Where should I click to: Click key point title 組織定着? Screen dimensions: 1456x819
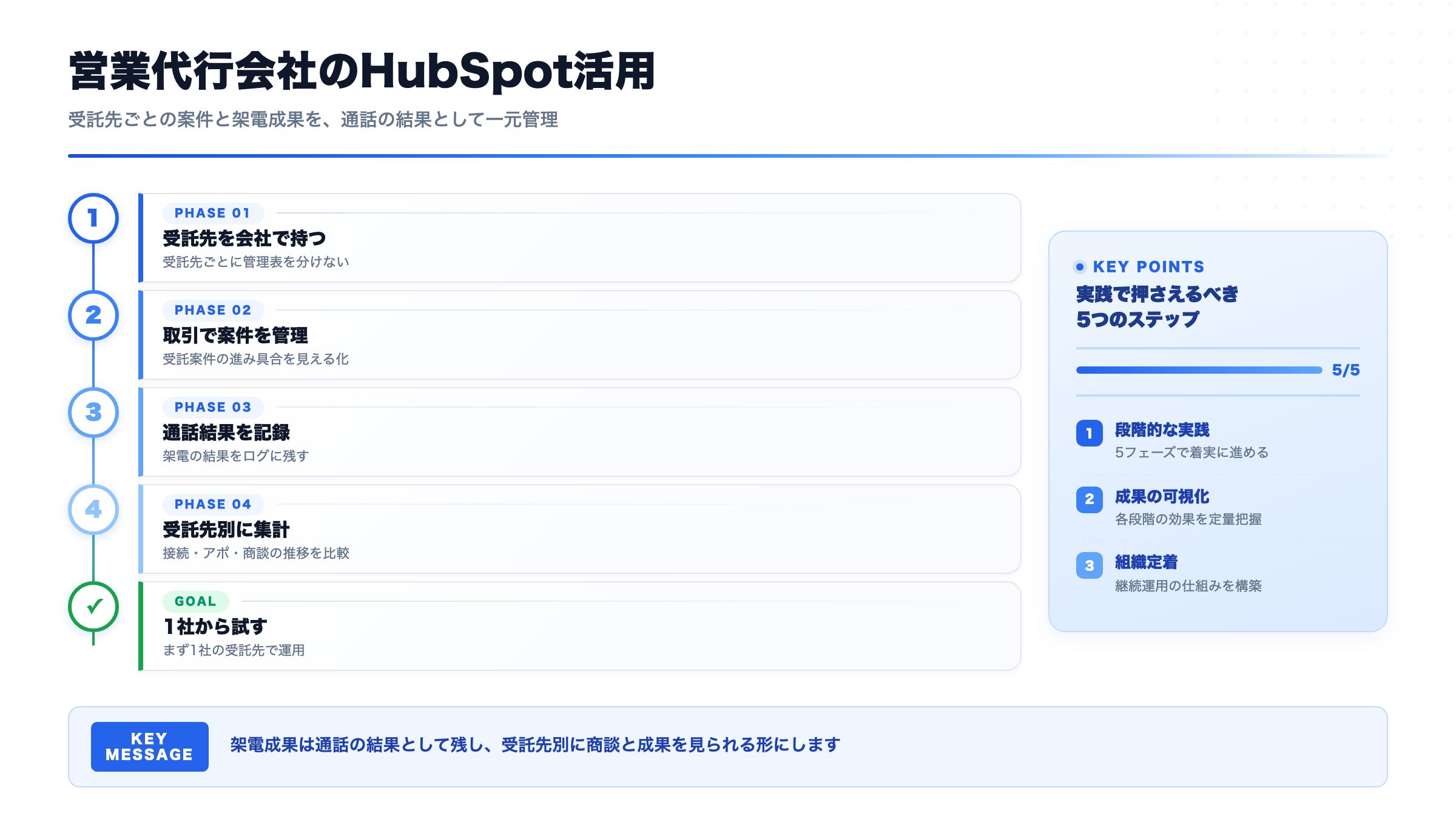coord(1146,562)
